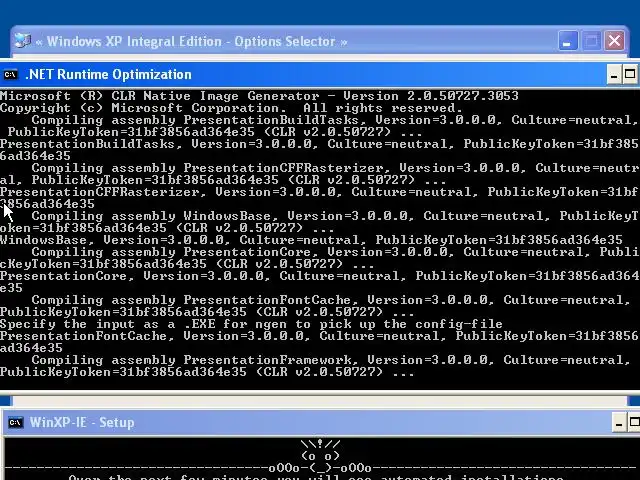Click the WinXP-IE - Setup console icon

coord(16,422)
